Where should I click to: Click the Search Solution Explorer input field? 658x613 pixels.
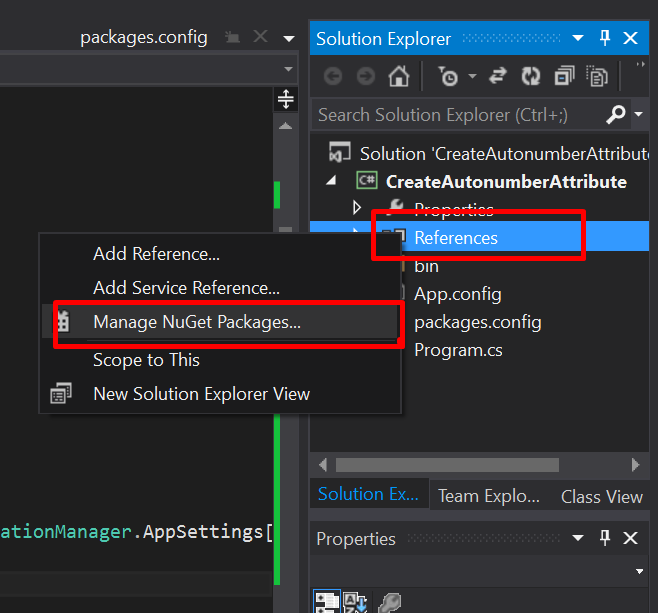coord(455,115)
